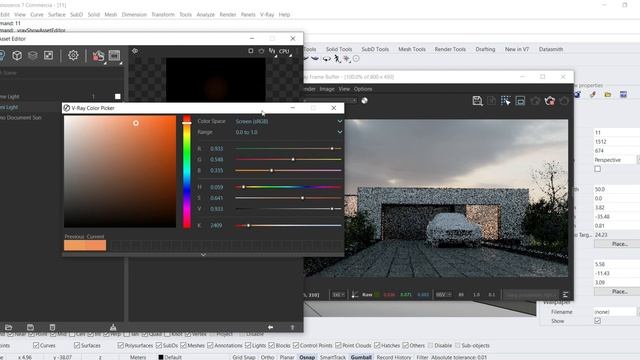Open Options menu in Frame Buffer

(x=363, y=89)
